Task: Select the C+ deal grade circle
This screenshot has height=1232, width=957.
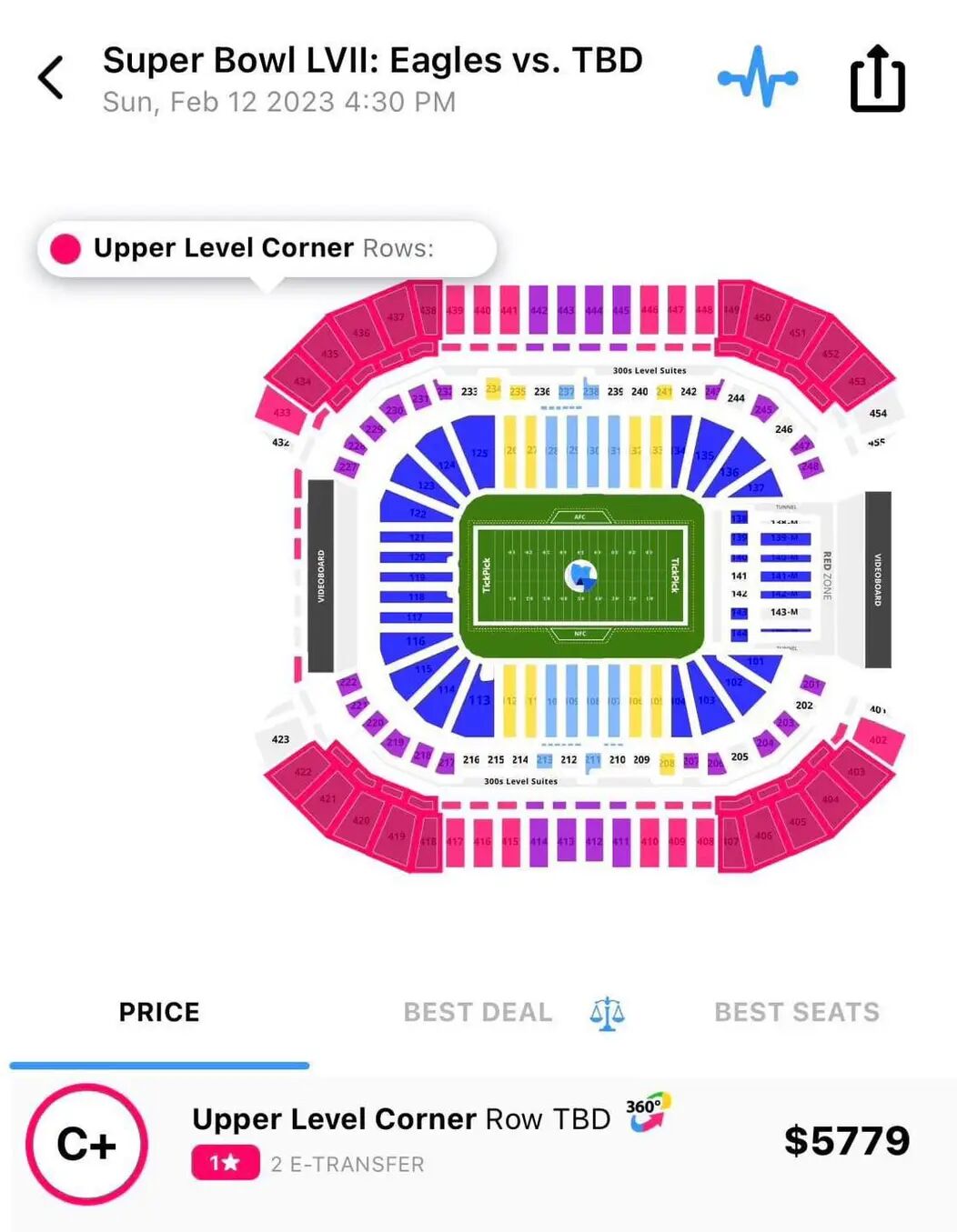Action: pyautogui.click(x=86, y=1144)
